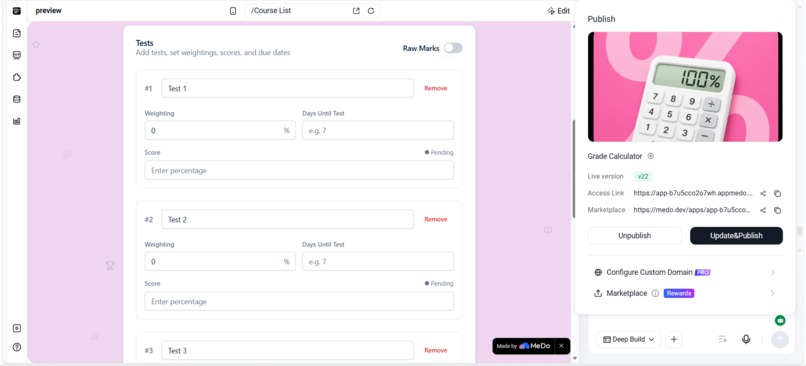Open the Deep Build mode dropdown
Screen dimensions: 806x366
pyautogui.click(x=629, y=339)
